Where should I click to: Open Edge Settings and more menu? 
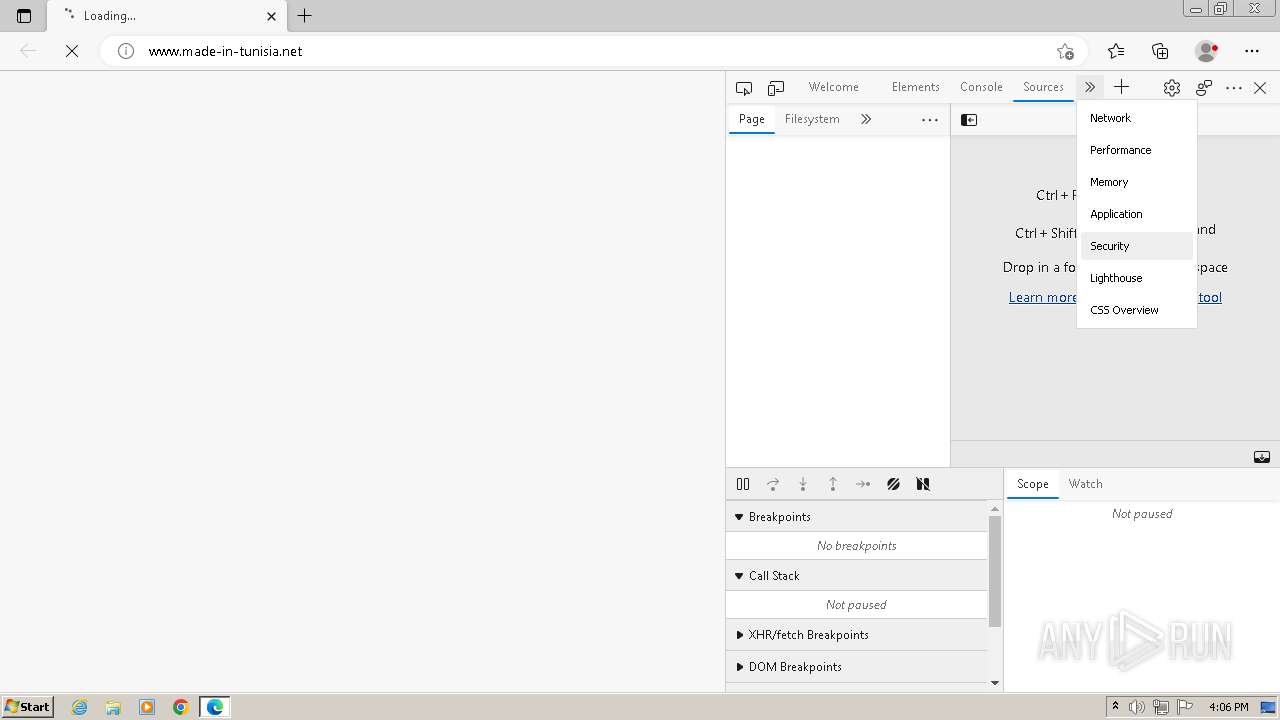(x=1252, y=51)
